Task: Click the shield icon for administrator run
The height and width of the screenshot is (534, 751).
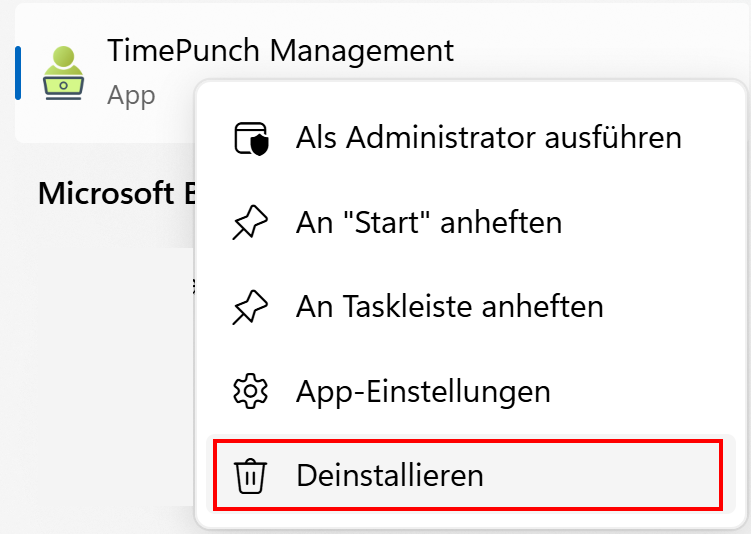Action: (250, 138)
